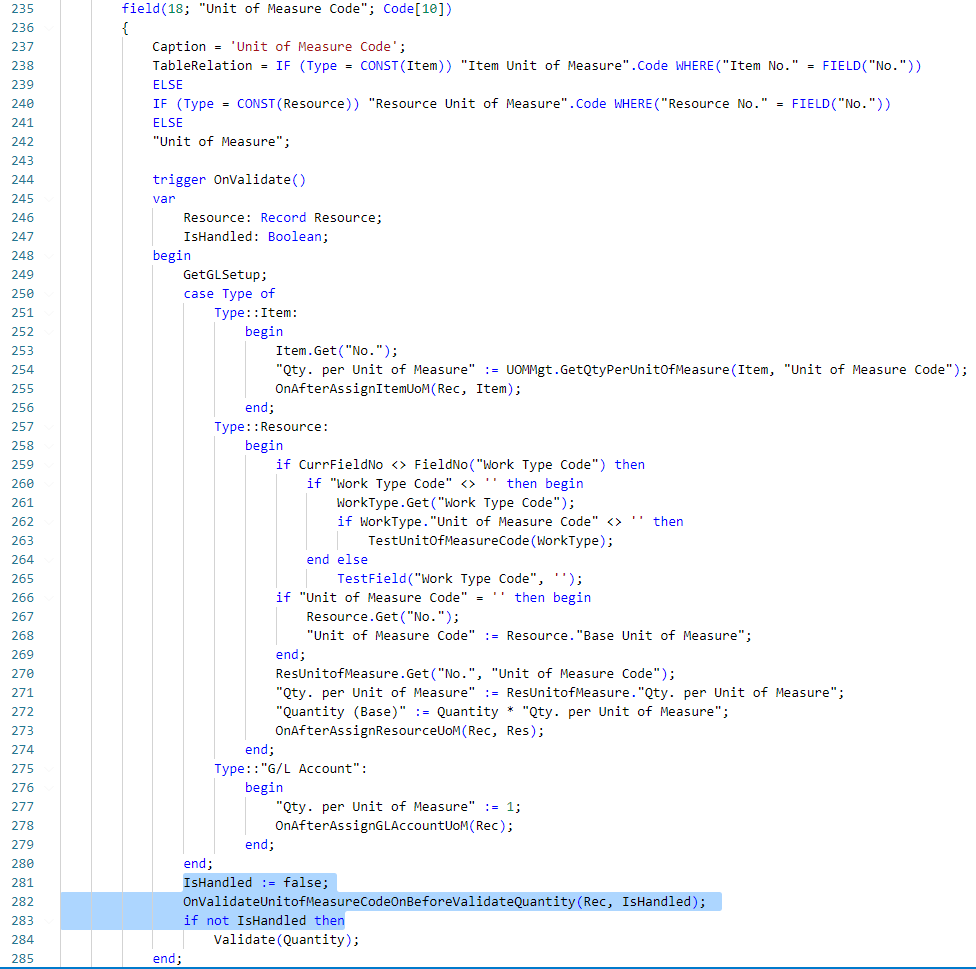This screenshot has width=976, height=969.
Task: Click the case Type of statement
Action: point(230,293)
